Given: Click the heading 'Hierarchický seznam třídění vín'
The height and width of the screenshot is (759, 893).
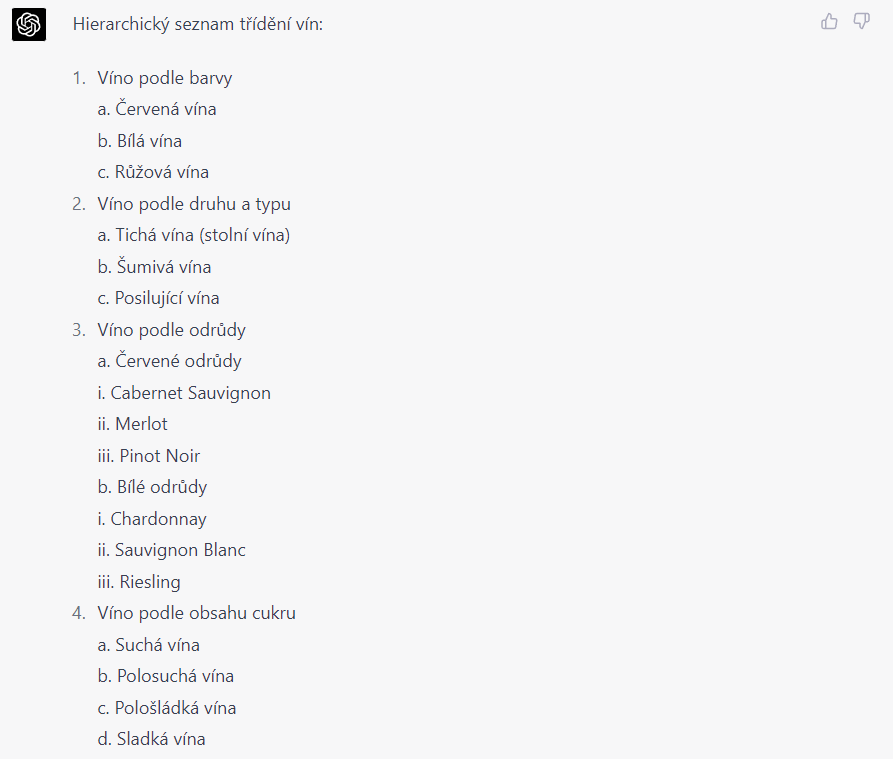Looking at the screenshot, I should (x=197, y=23).
